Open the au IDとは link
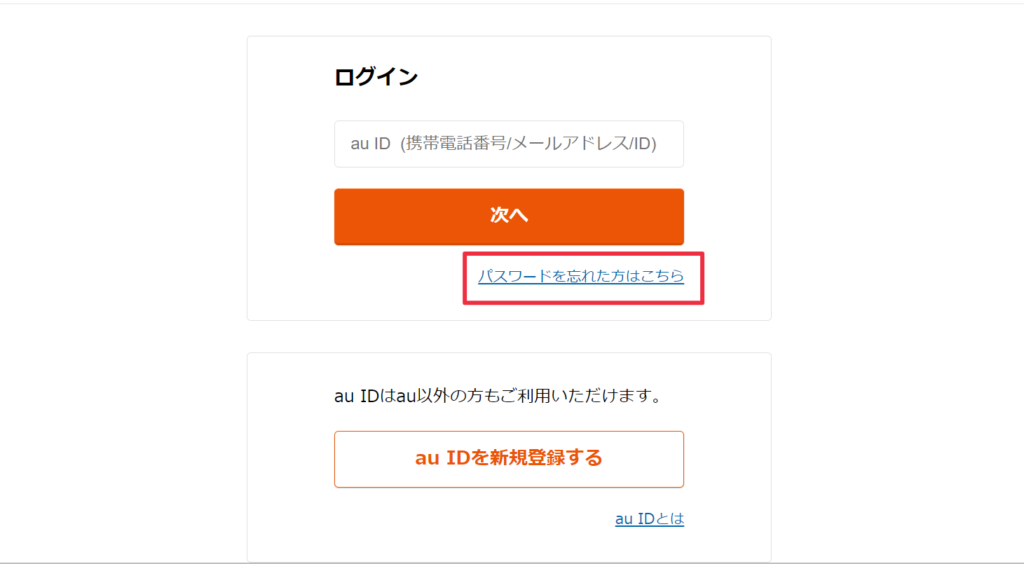 649,519
